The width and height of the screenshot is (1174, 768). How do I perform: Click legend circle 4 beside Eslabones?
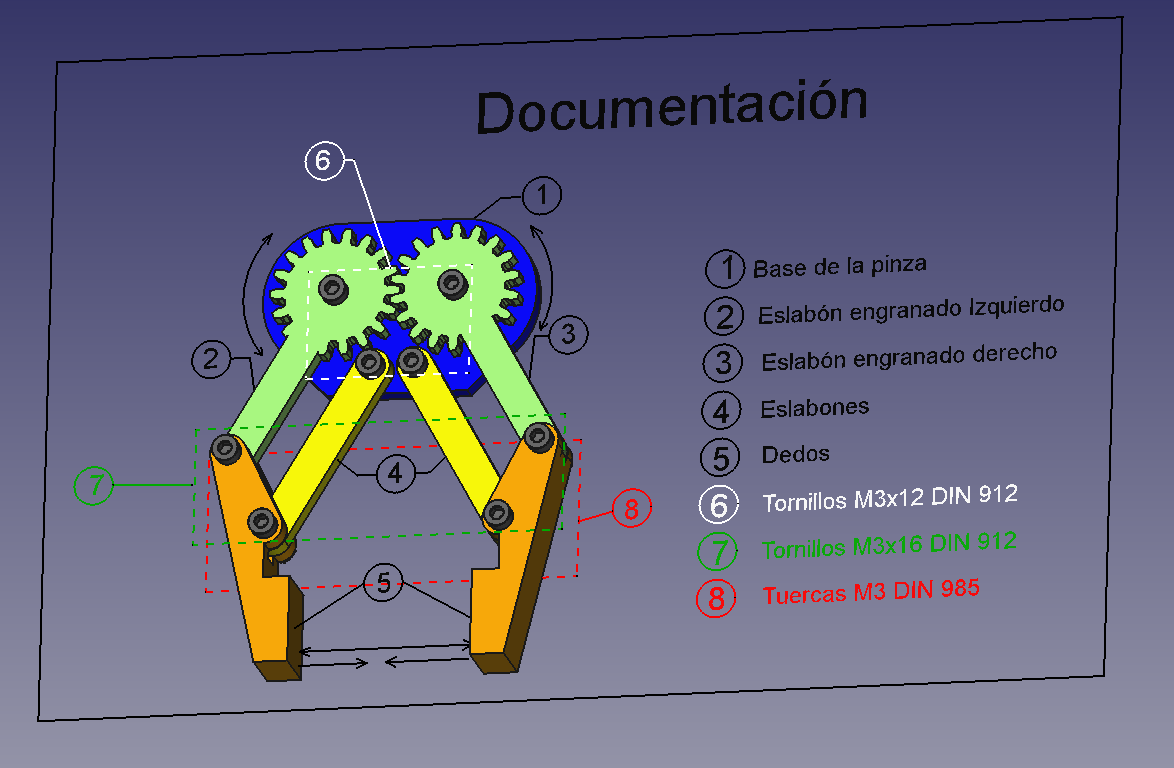coord(721,410)
